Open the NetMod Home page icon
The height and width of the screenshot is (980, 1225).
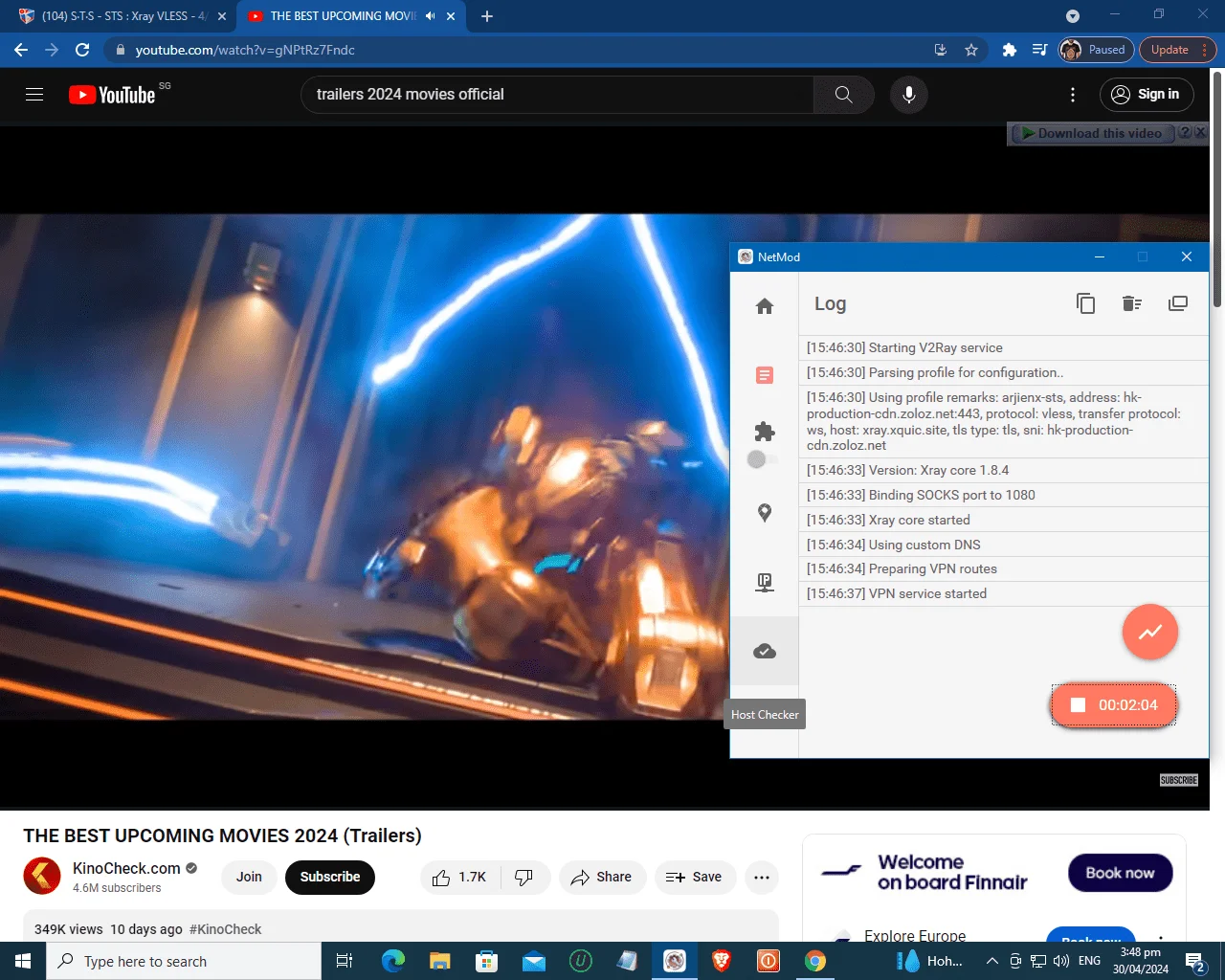click(x=765, y=306)
